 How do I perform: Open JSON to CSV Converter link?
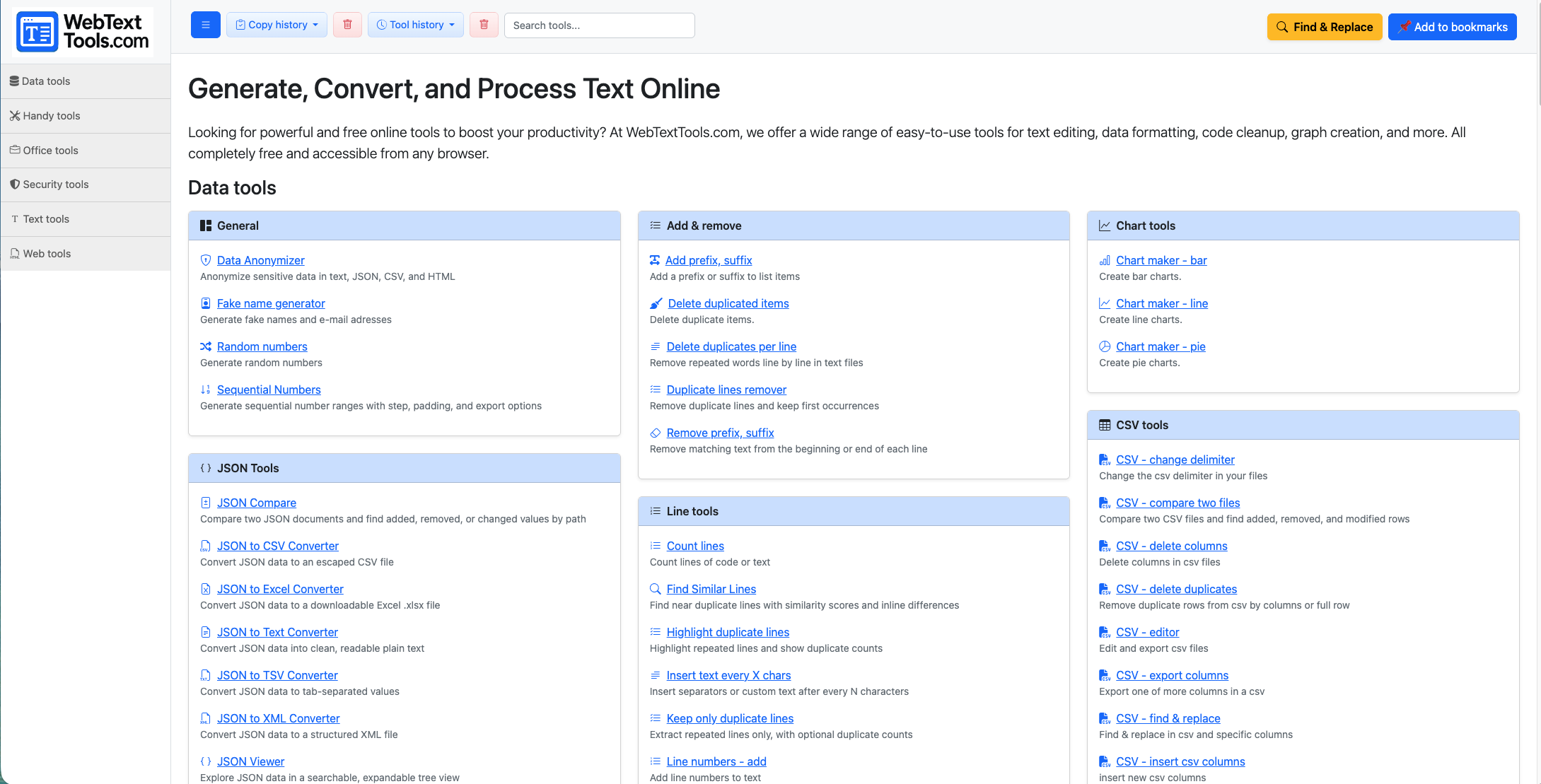point(278,546)
